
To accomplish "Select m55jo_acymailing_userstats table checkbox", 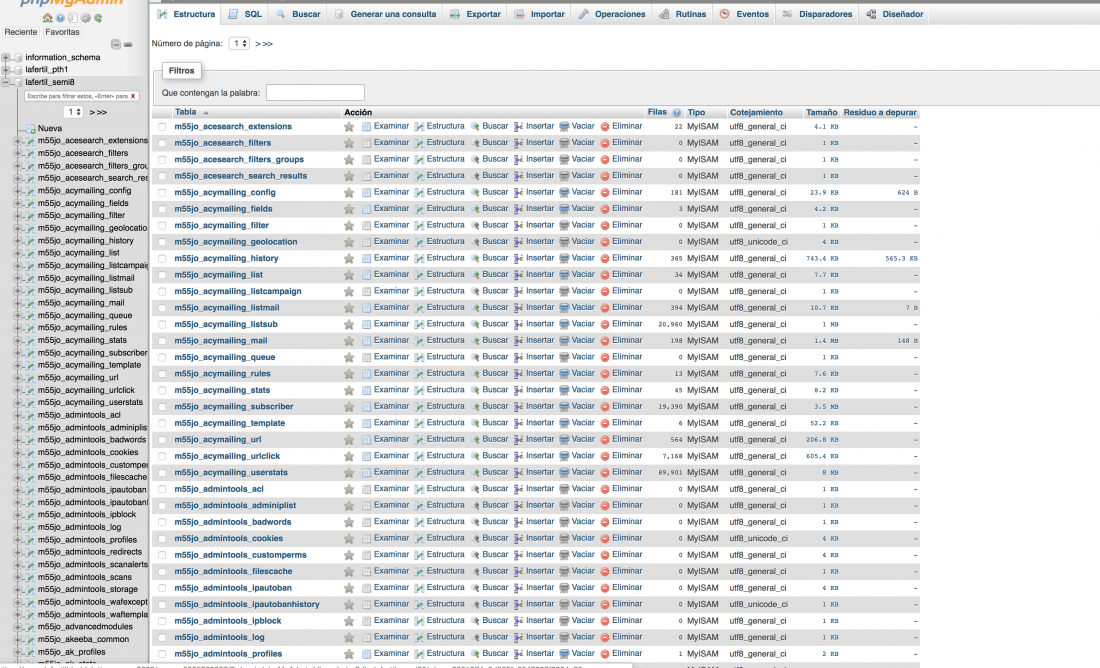I will coord(162,473).
